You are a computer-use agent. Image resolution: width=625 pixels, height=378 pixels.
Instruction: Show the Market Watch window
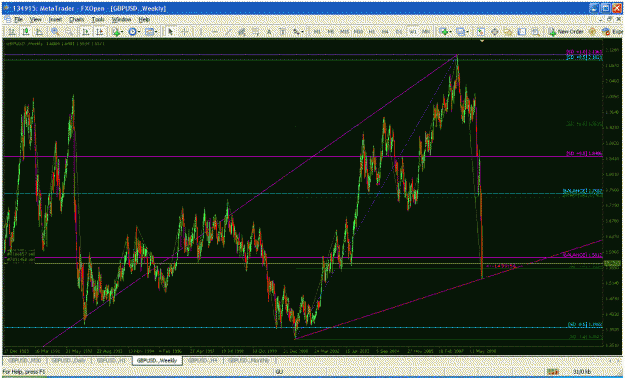click(x=481, y=32)
